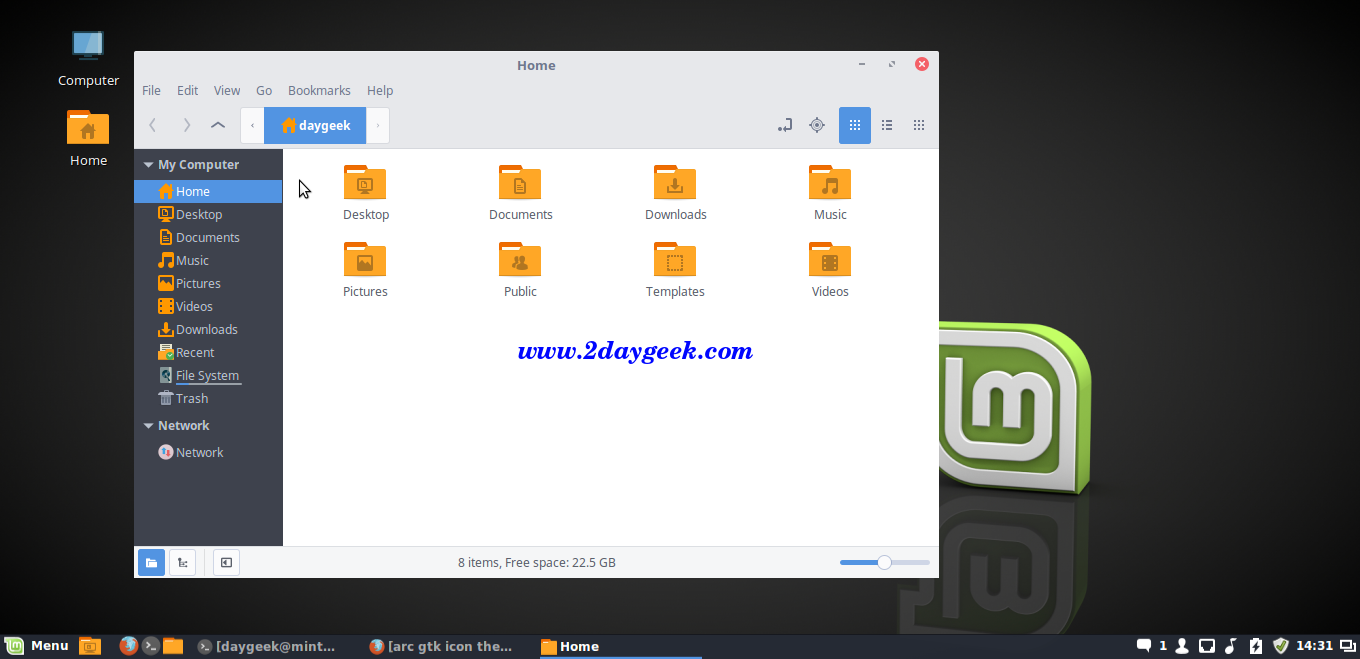1360x659 pixels.
Task: Open the battery power tray icon
Action: point(1256,646)
